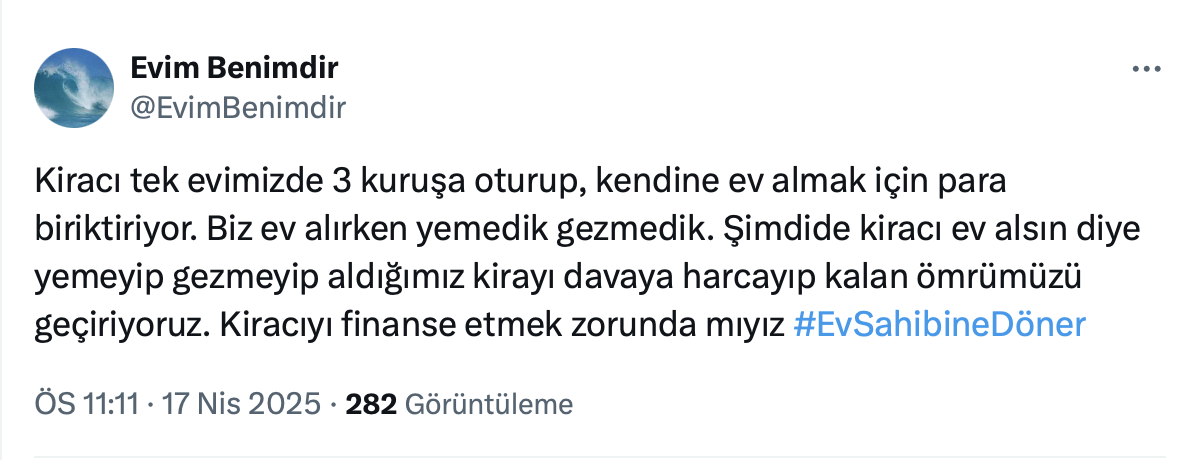The width and height of the screenshot is (1178, 460).
Task: Open the #EvSahibineDöner hashtag
Action: 938,326
